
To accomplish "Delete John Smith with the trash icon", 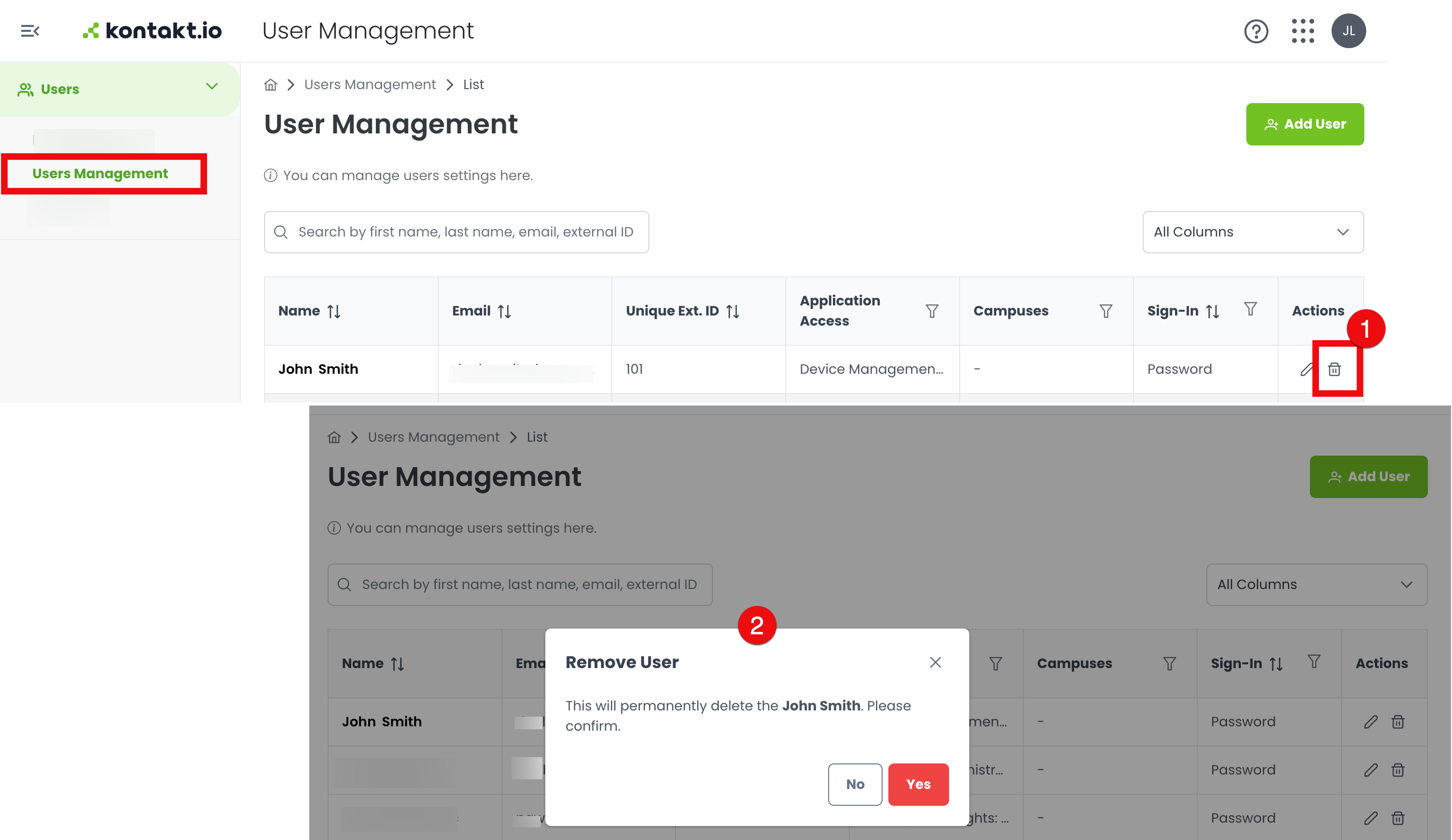I will (x=1334, y=369).
